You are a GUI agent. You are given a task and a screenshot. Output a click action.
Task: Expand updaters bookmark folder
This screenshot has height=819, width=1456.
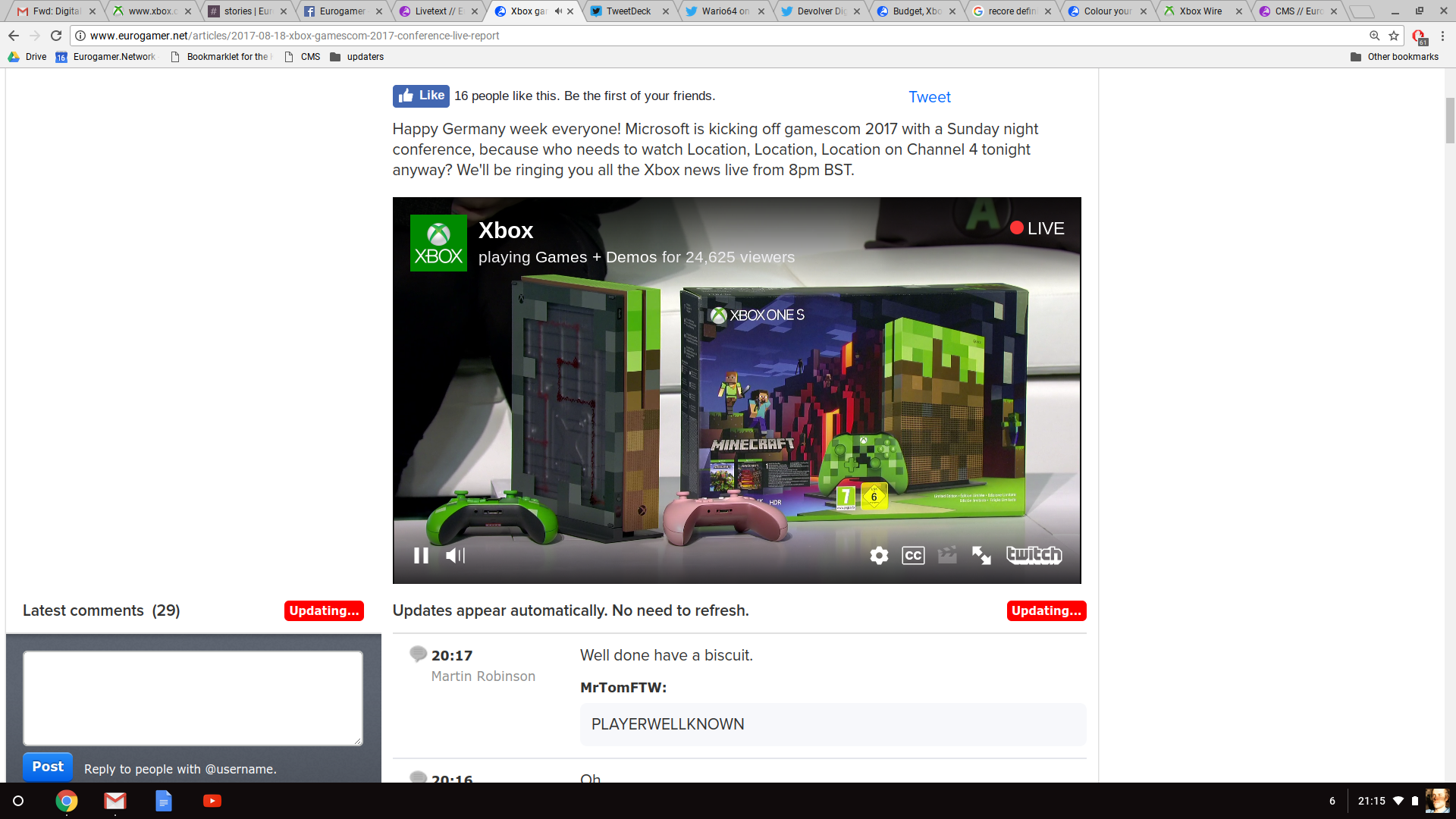tap(356, 57)
